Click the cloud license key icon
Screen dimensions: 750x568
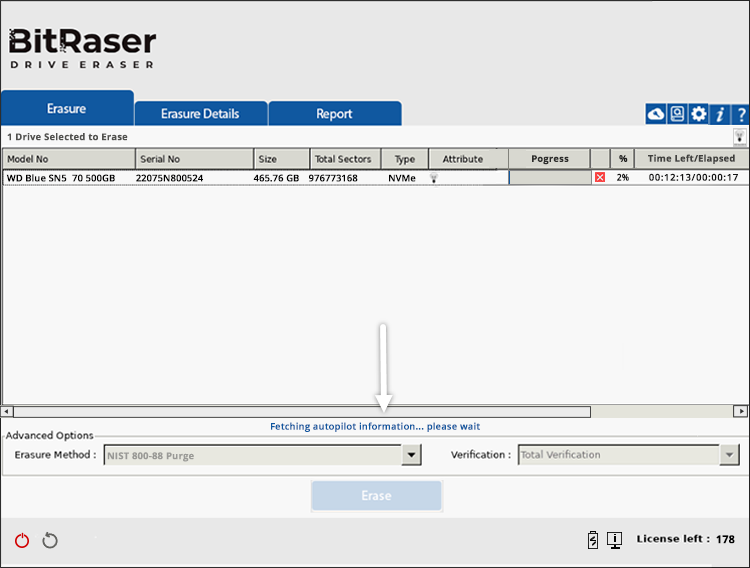click(656, 114)
